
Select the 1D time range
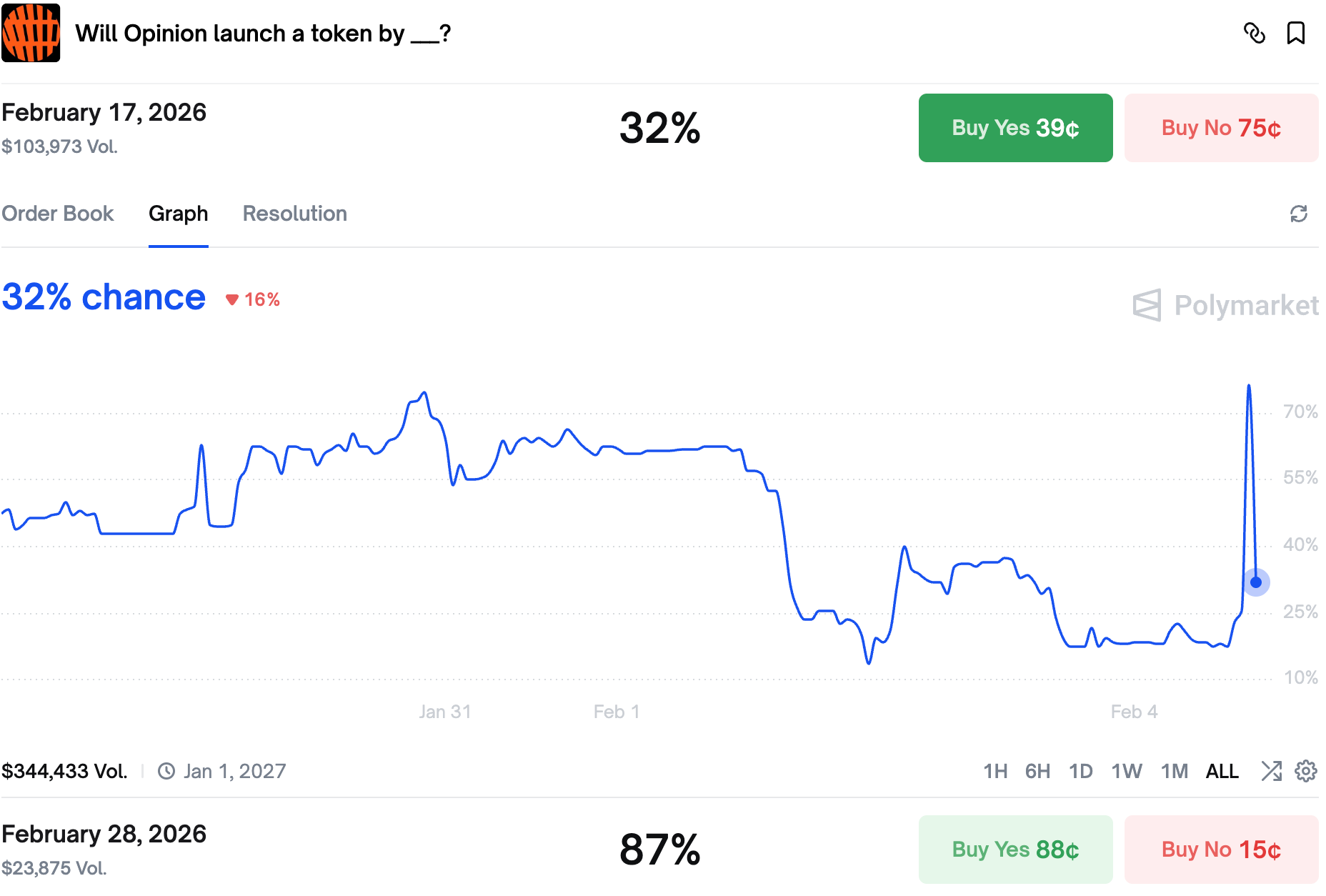[1080, 771]
